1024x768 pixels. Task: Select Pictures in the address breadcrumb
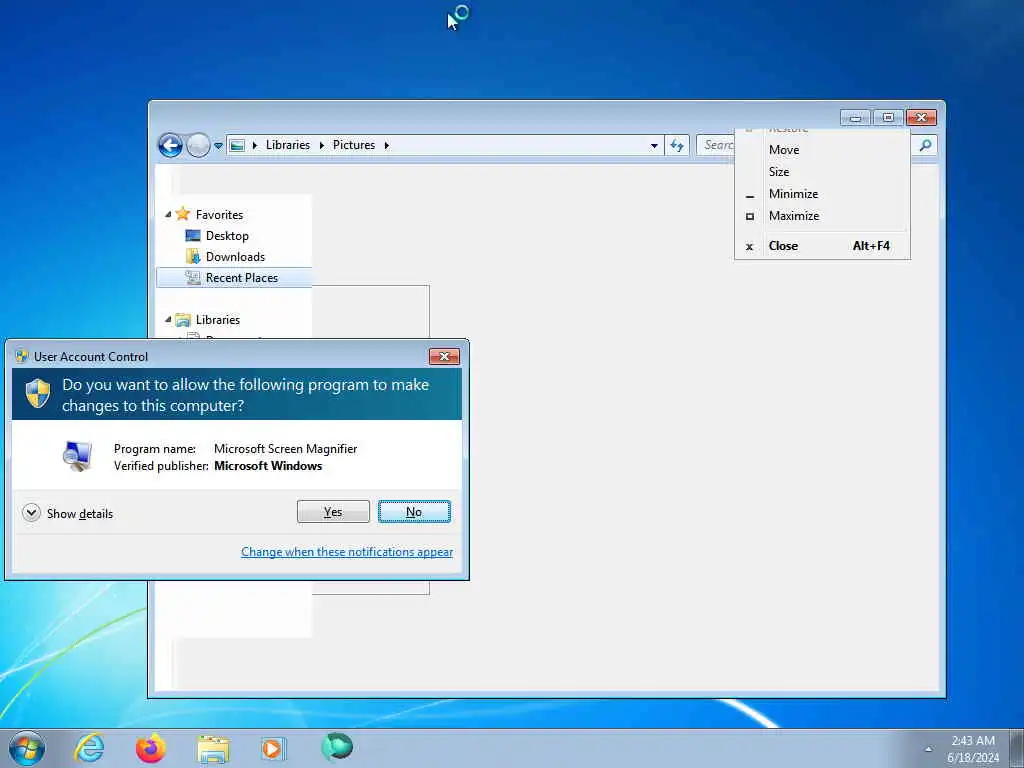coord(354,145)
